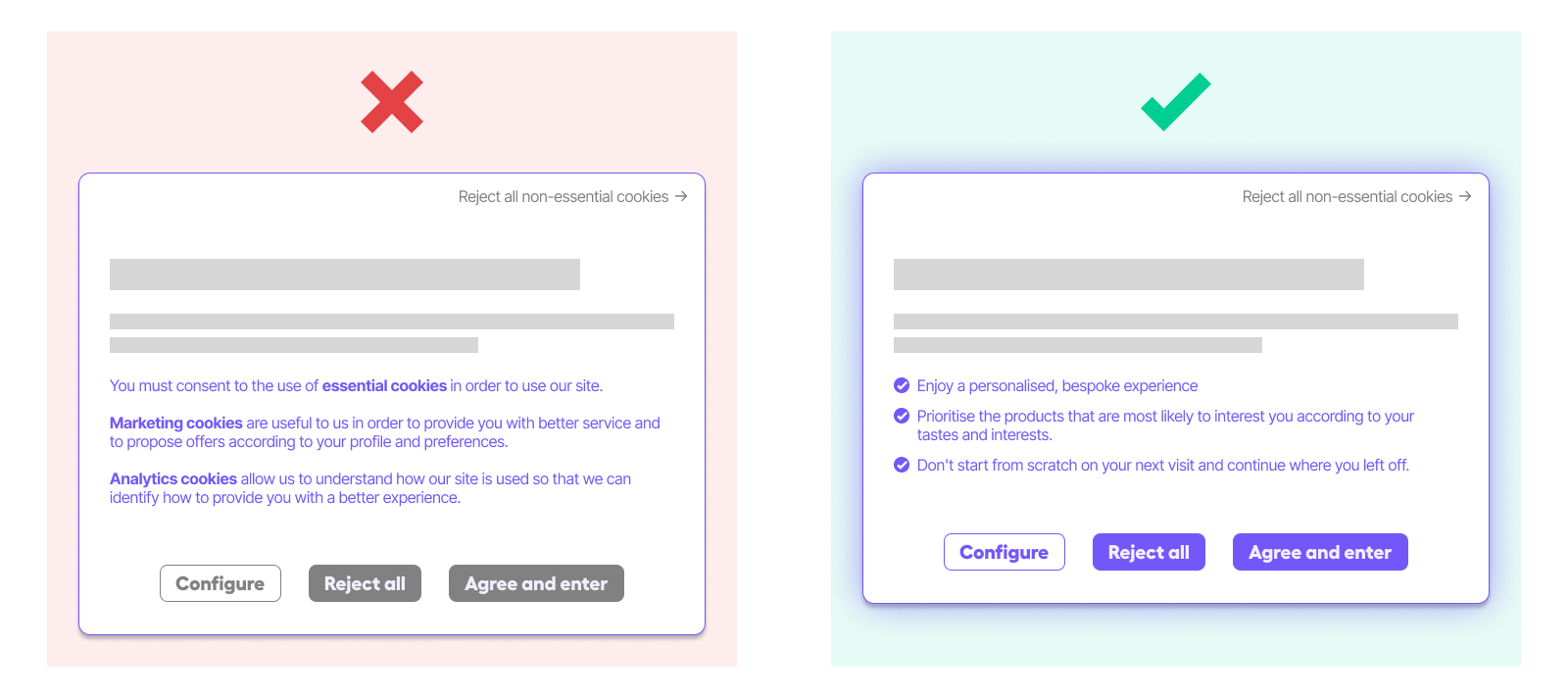Click the large red X icon
This screenshot has width=1568, height=698.
[x=392, y=102]
